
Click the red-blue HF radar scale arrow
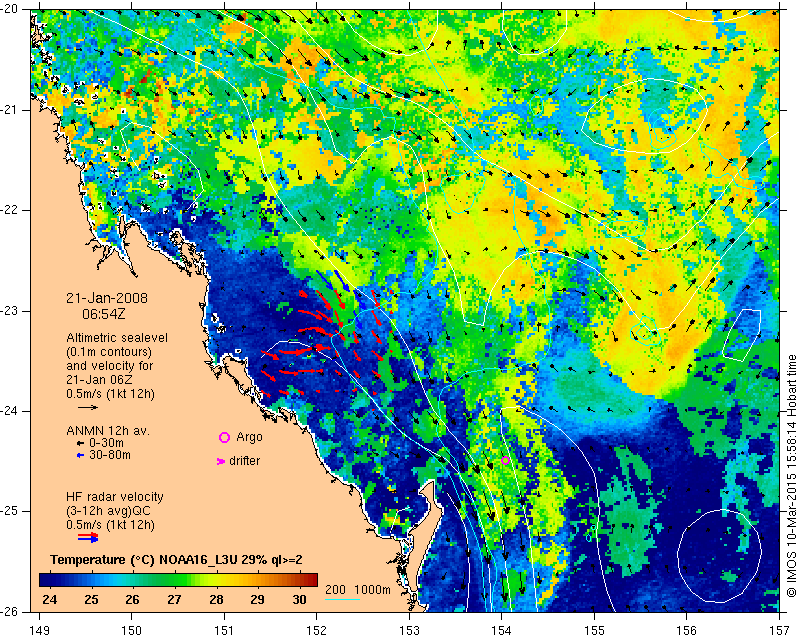88,537
